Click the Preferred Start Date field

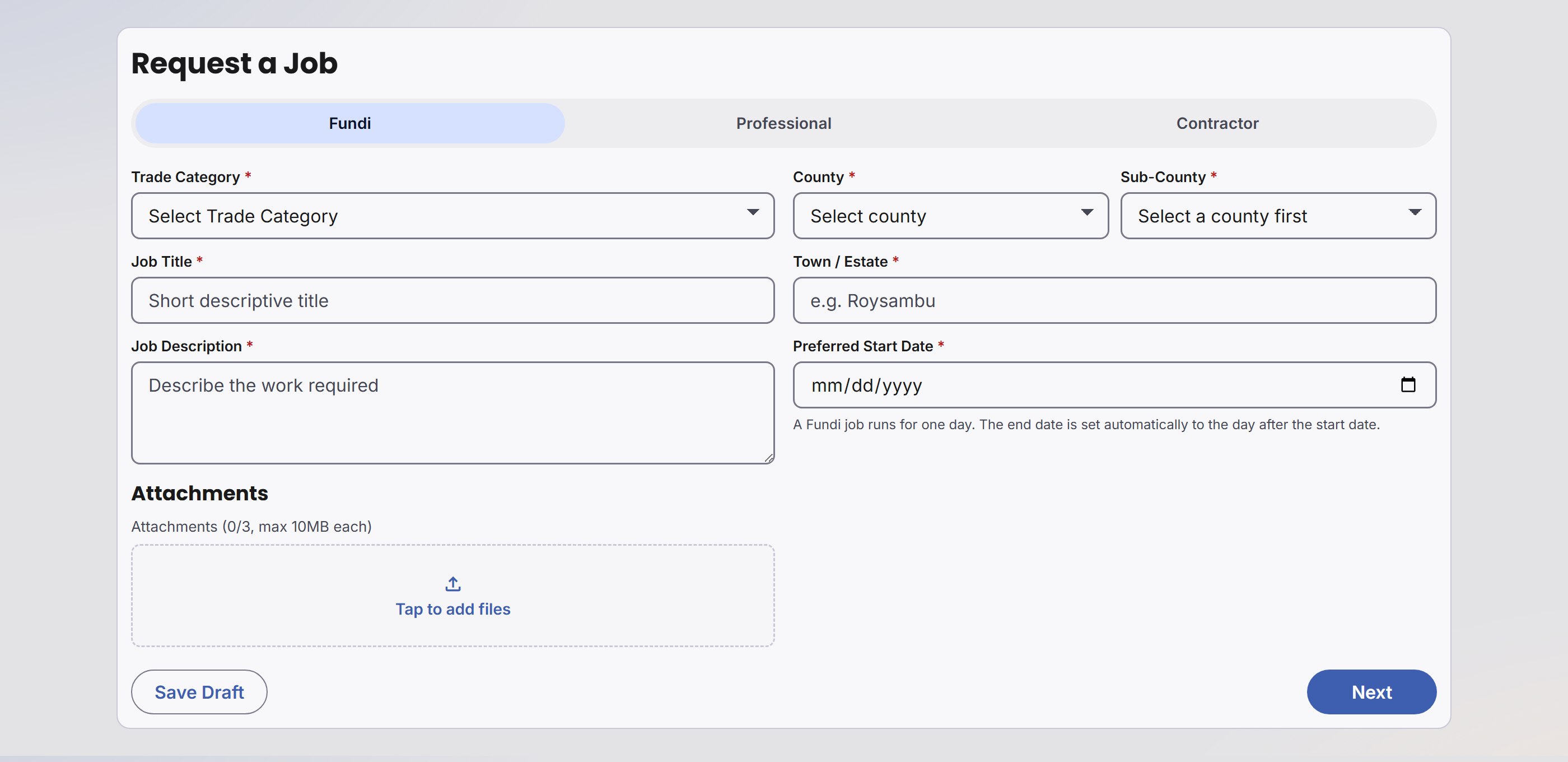tap(1114, 385)
